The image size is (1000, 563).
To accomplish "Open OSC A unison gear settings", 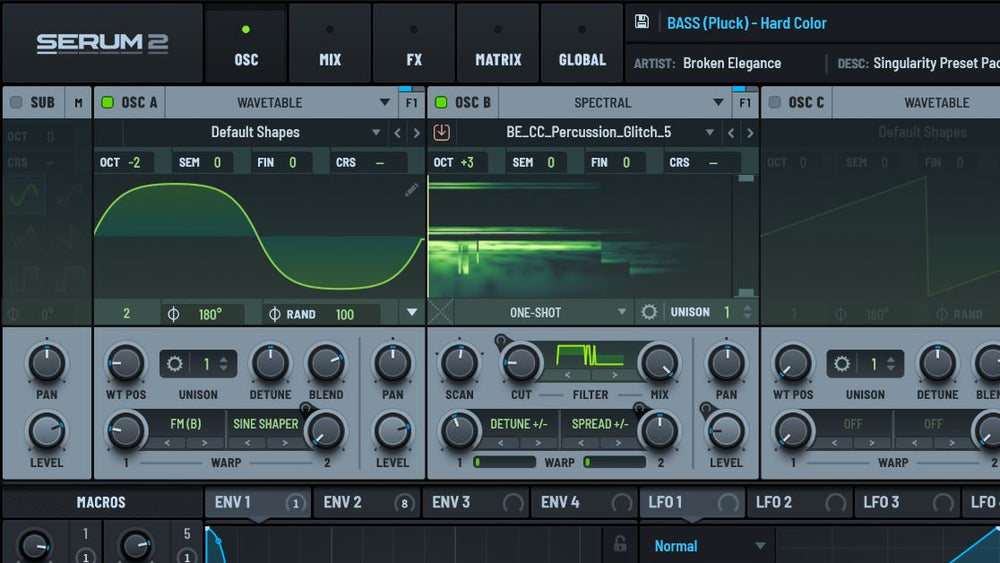I will pos(174,364).
